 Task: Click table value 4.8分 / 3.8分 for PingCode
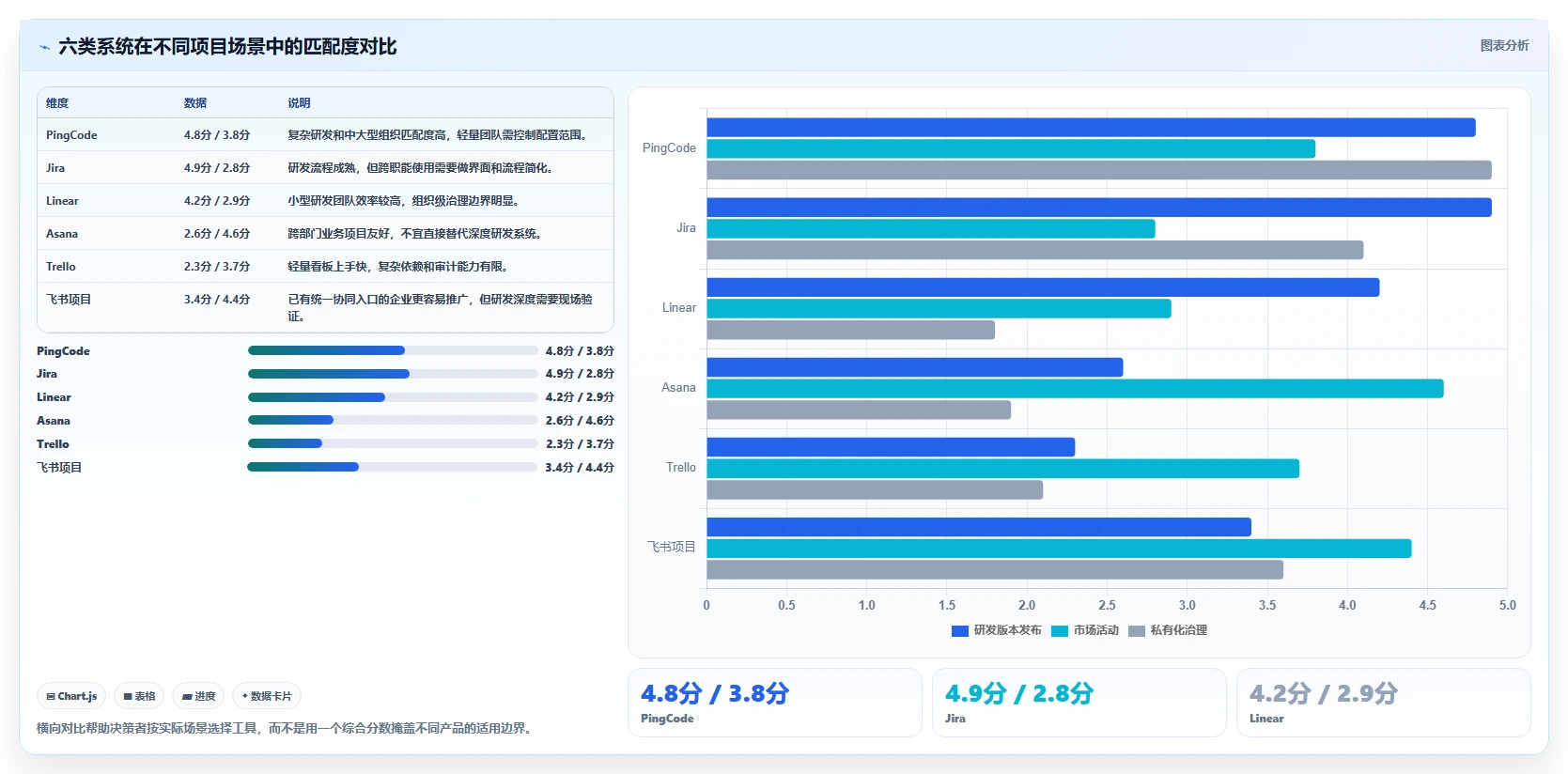pos(217,135)
